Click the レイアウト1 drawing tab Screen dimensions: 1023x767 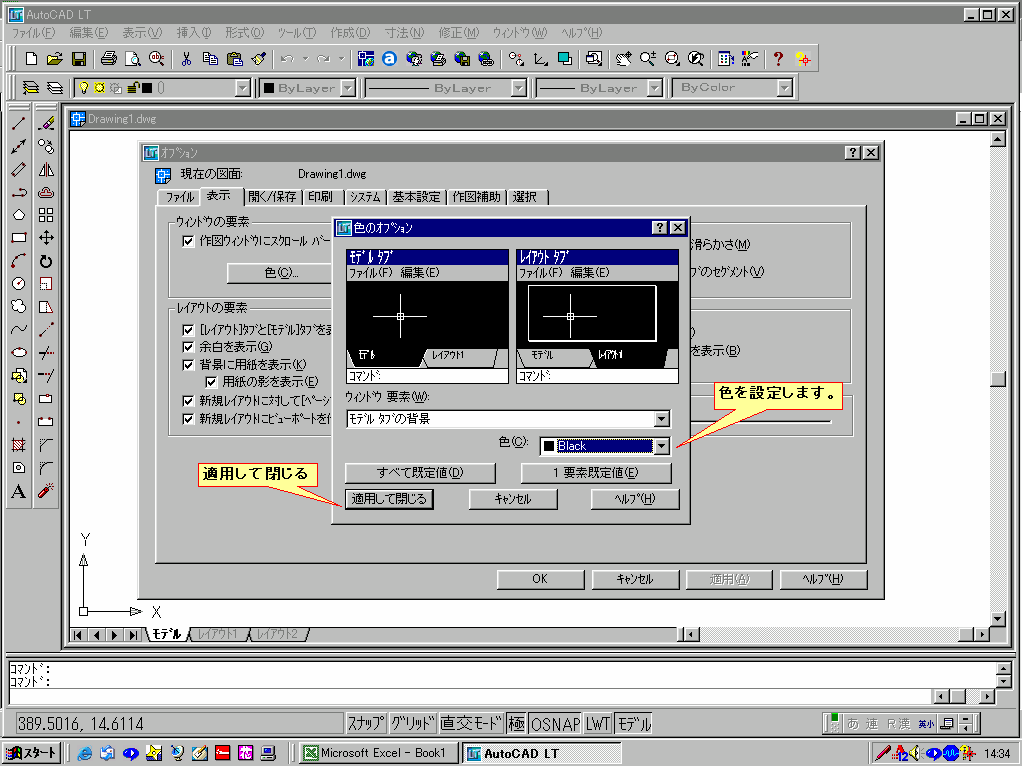218,634
